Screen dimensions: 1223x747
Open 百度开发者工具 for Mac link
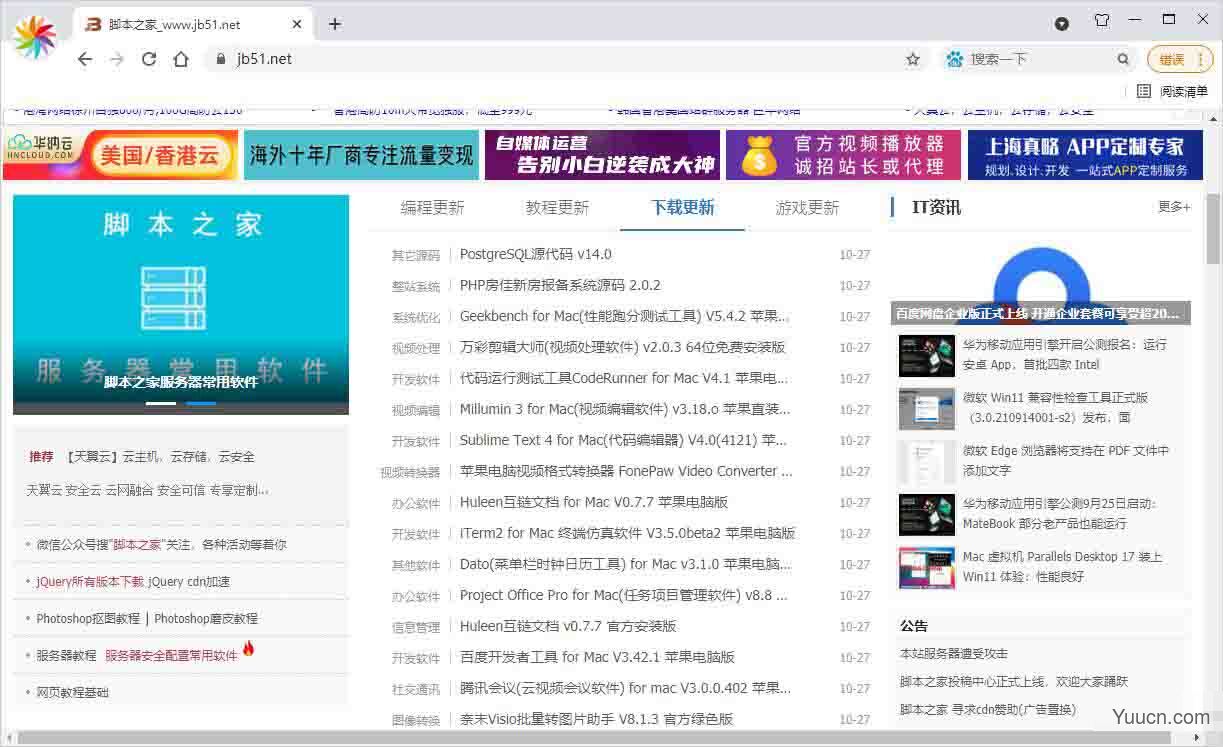pos(597,657)
